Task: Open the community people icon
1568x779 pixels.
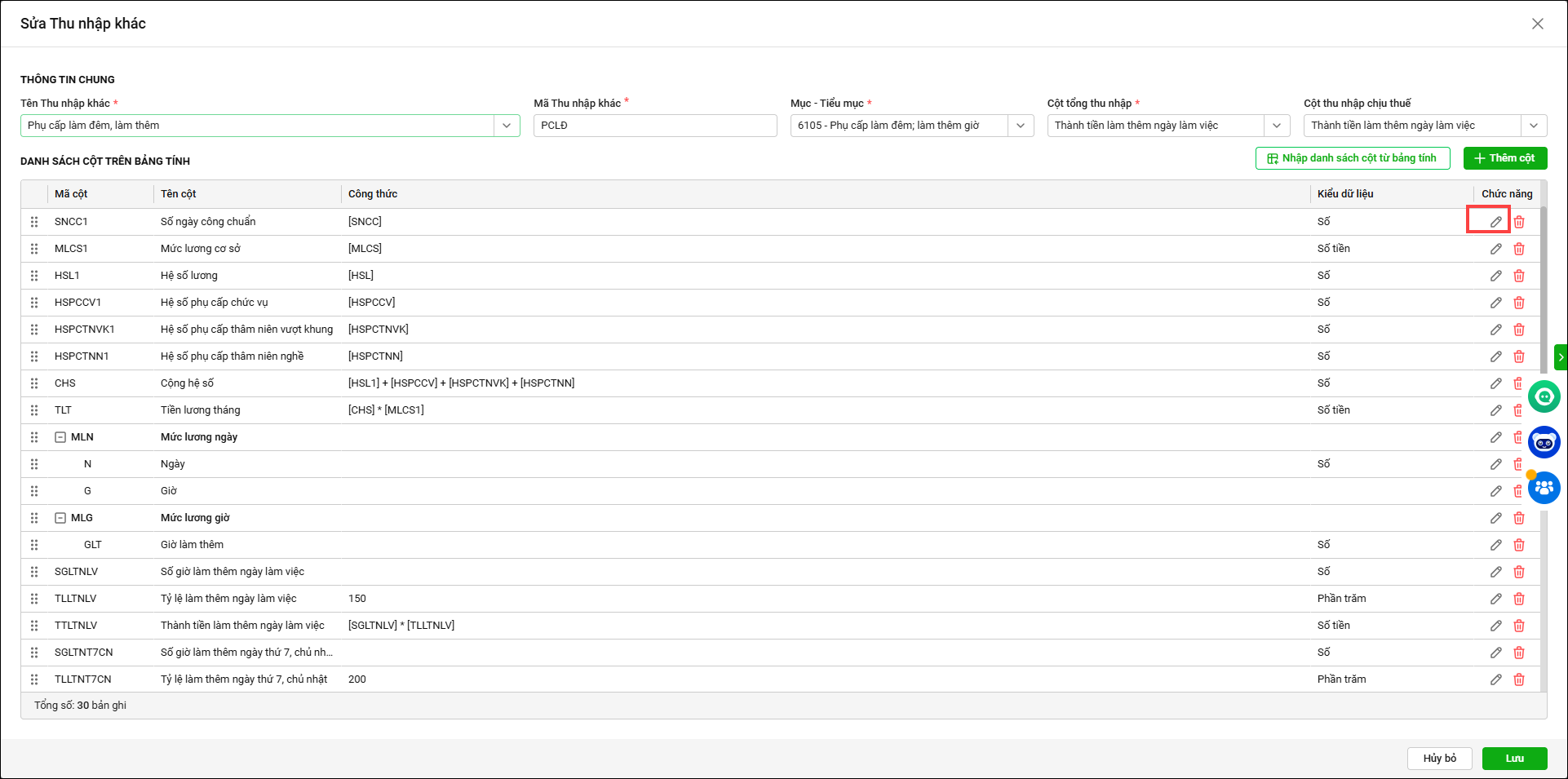Action: tap(1544, 488)
